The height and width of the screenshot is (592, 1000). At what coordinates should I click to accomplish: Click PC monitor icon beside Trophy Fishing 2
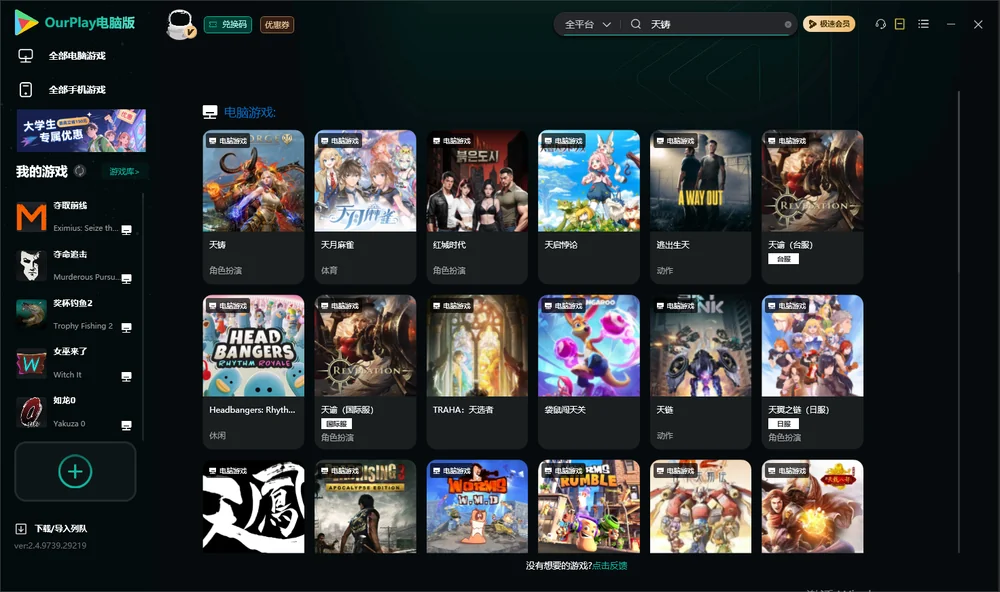[x=126, y=328]
